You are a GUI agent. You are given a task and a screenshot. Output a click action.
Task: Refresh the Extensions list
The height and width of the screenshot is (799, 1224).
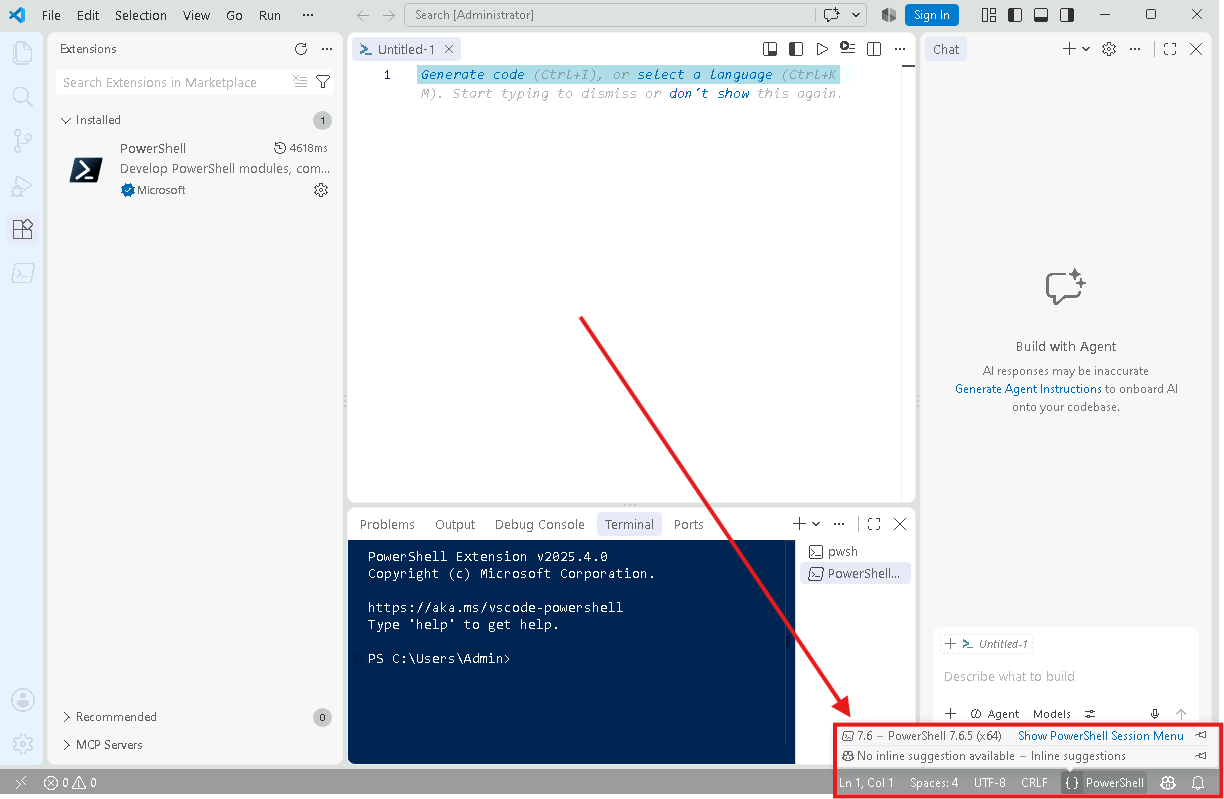tap(301, 49)
